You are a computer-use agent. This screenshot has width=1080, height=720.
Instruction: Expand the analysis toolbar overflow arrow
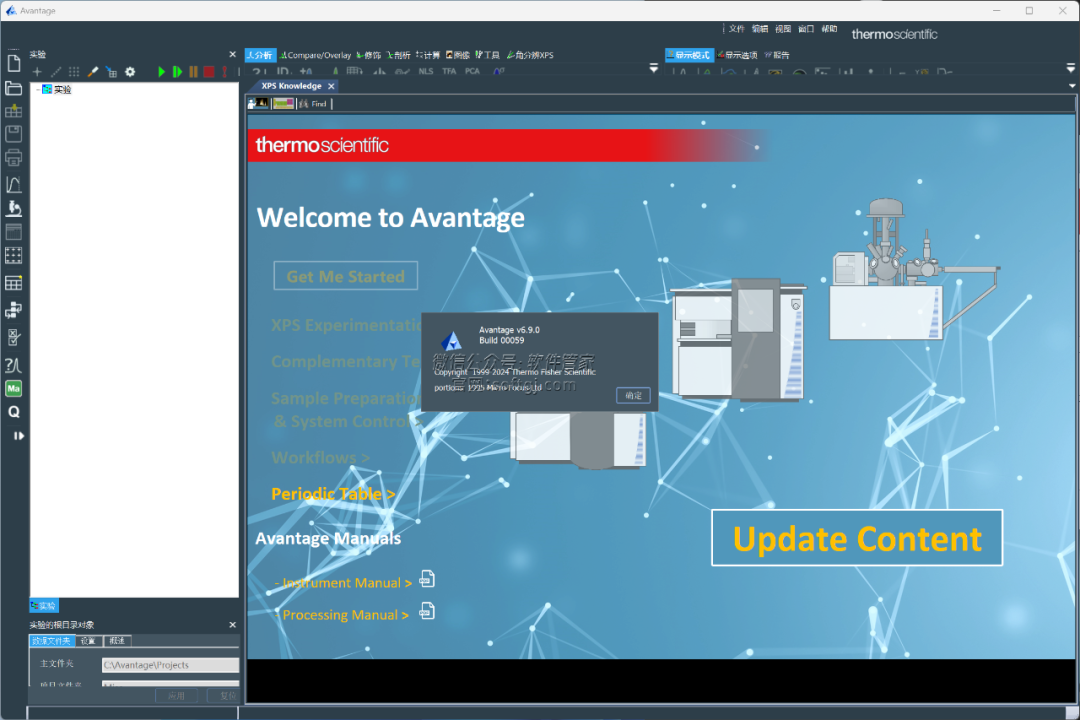[654, 68]
